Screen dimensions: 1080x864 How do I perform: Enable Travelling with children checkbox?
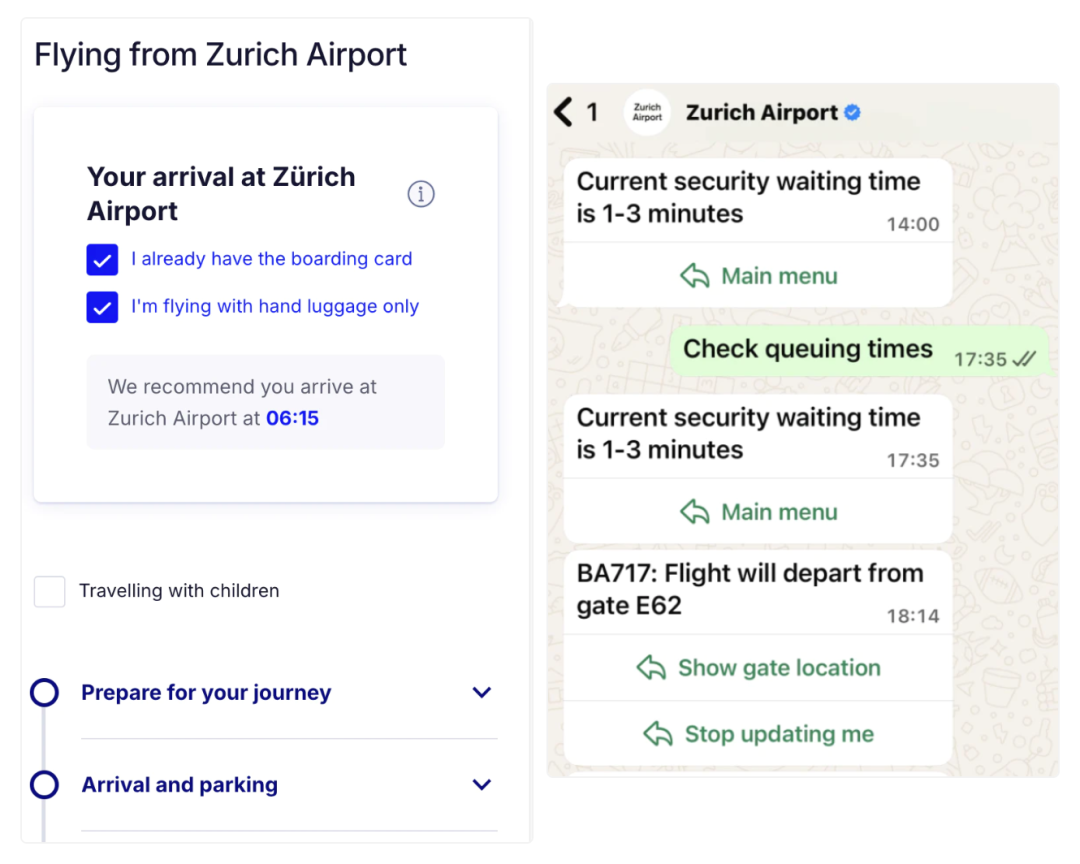click(50, 591)
